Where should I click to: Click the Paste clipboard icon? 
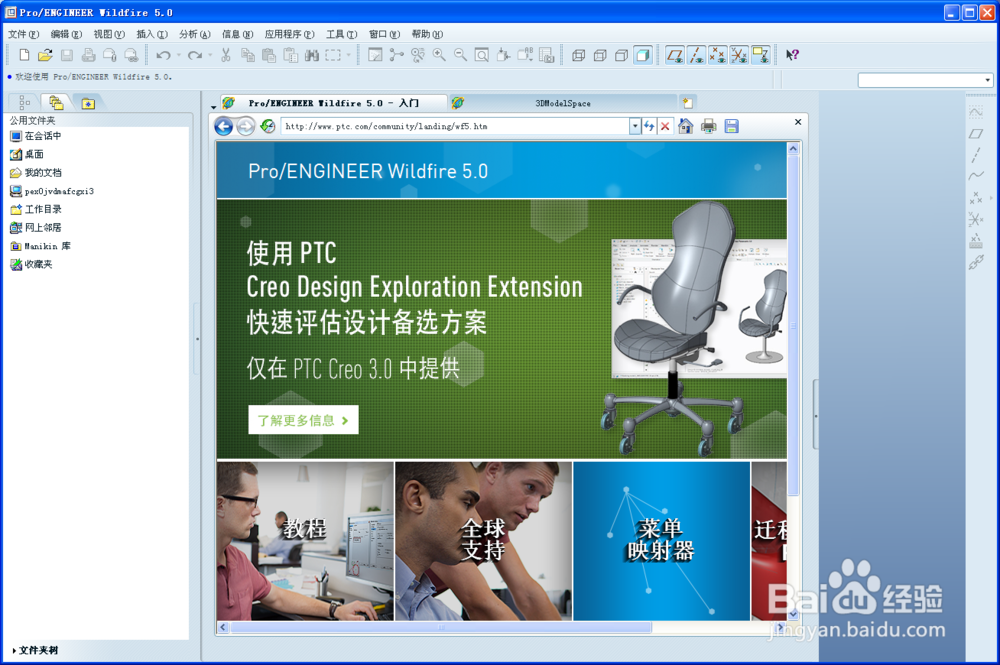tap(269, 55)
